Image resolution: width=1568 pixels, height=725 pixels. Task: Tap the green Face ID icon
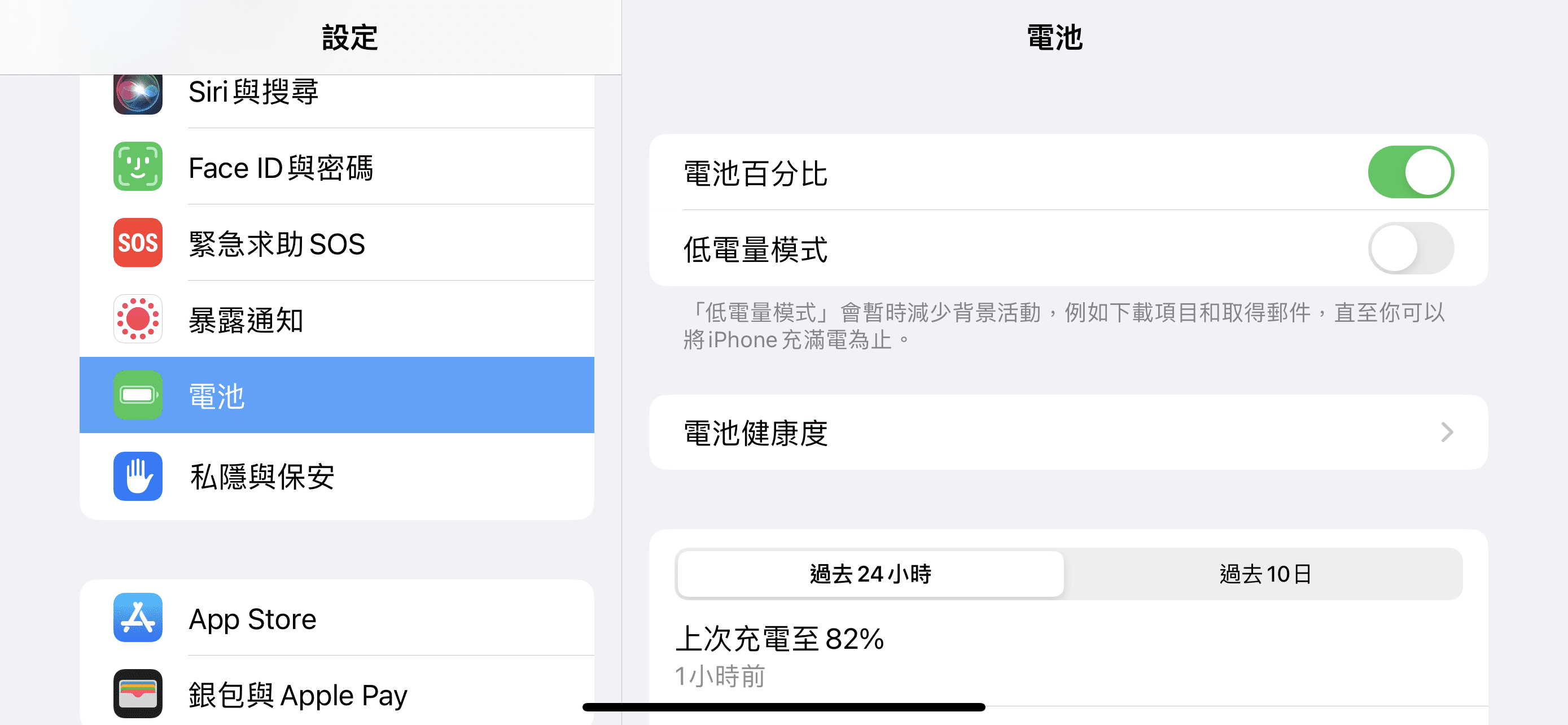coord(138,167)
